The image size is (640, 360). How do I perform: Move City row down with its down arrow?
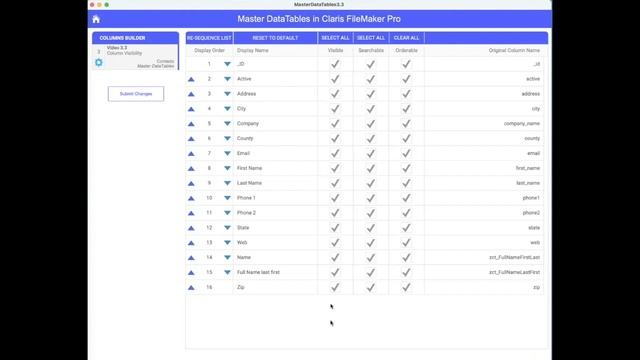[227, 109]
